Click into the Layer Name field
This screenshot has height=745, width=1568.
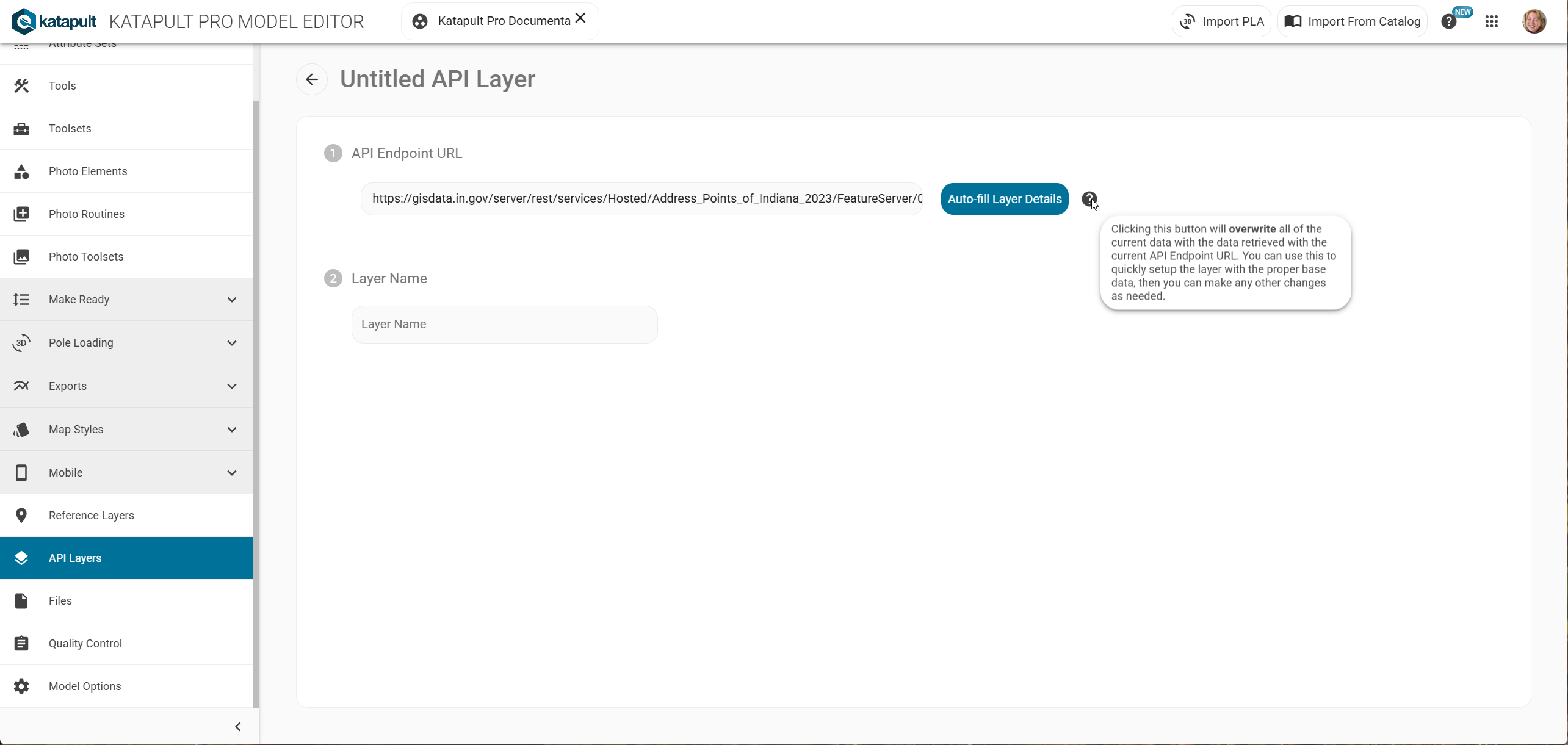[504, 325]
